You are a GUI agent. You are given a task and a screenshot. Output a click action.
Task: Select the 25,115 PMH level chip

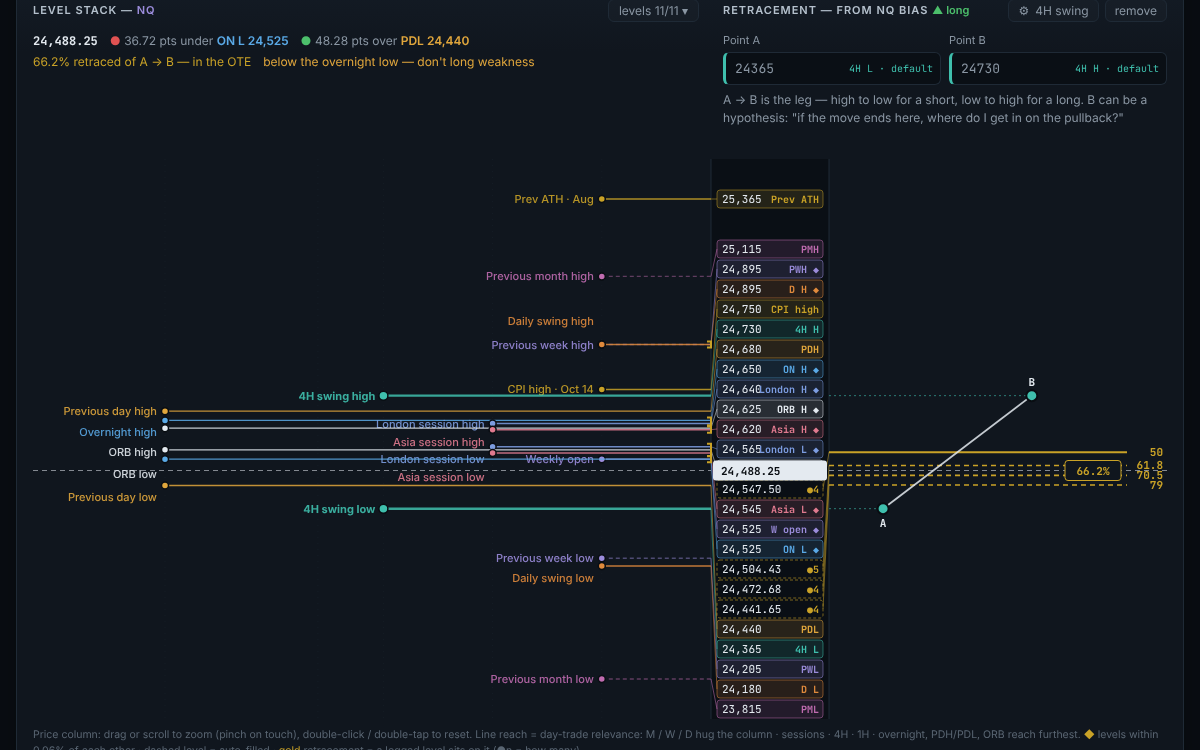point(770,249)
